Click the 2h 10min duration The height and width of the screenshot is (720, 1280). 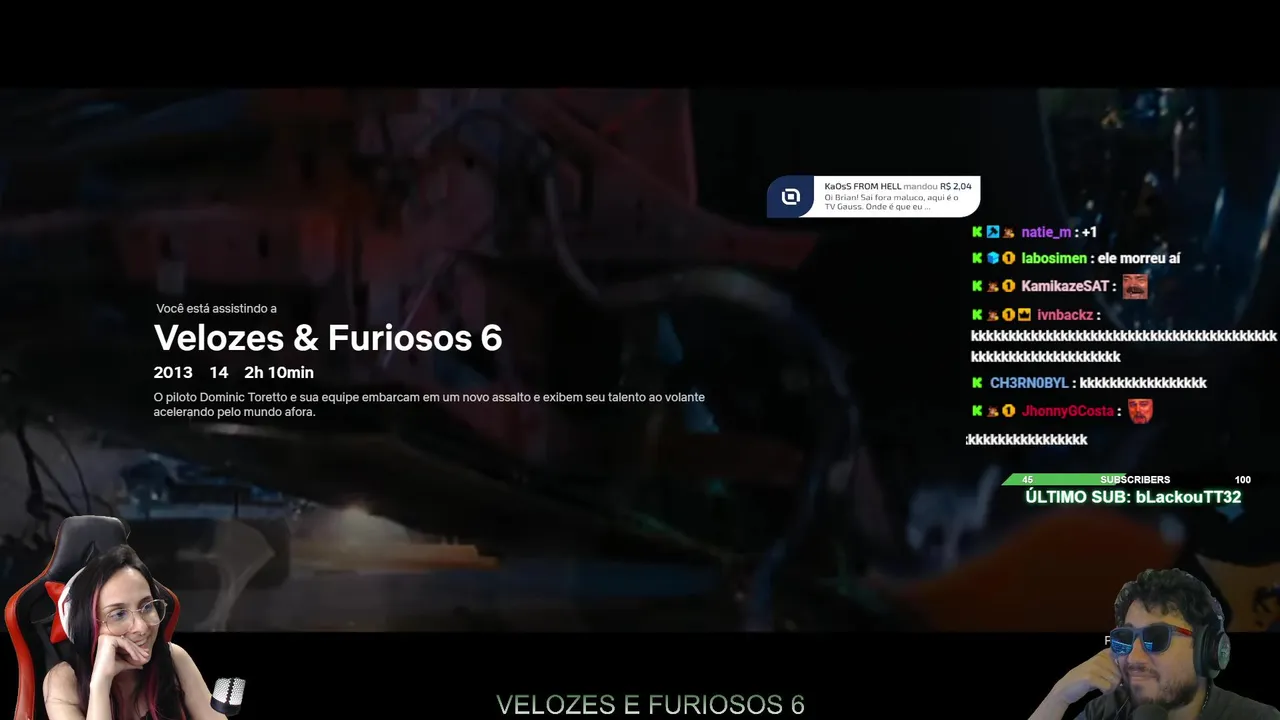279,372
